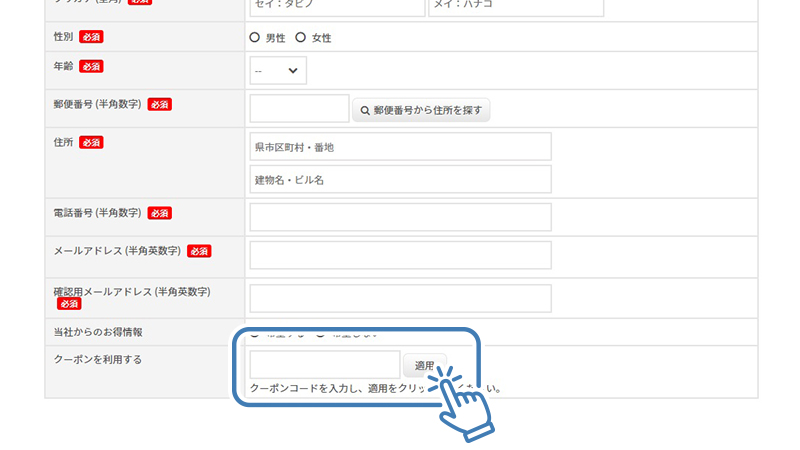The image size is (800, 450).
Task: Click the coupon code input box
Action: (324, 365)
